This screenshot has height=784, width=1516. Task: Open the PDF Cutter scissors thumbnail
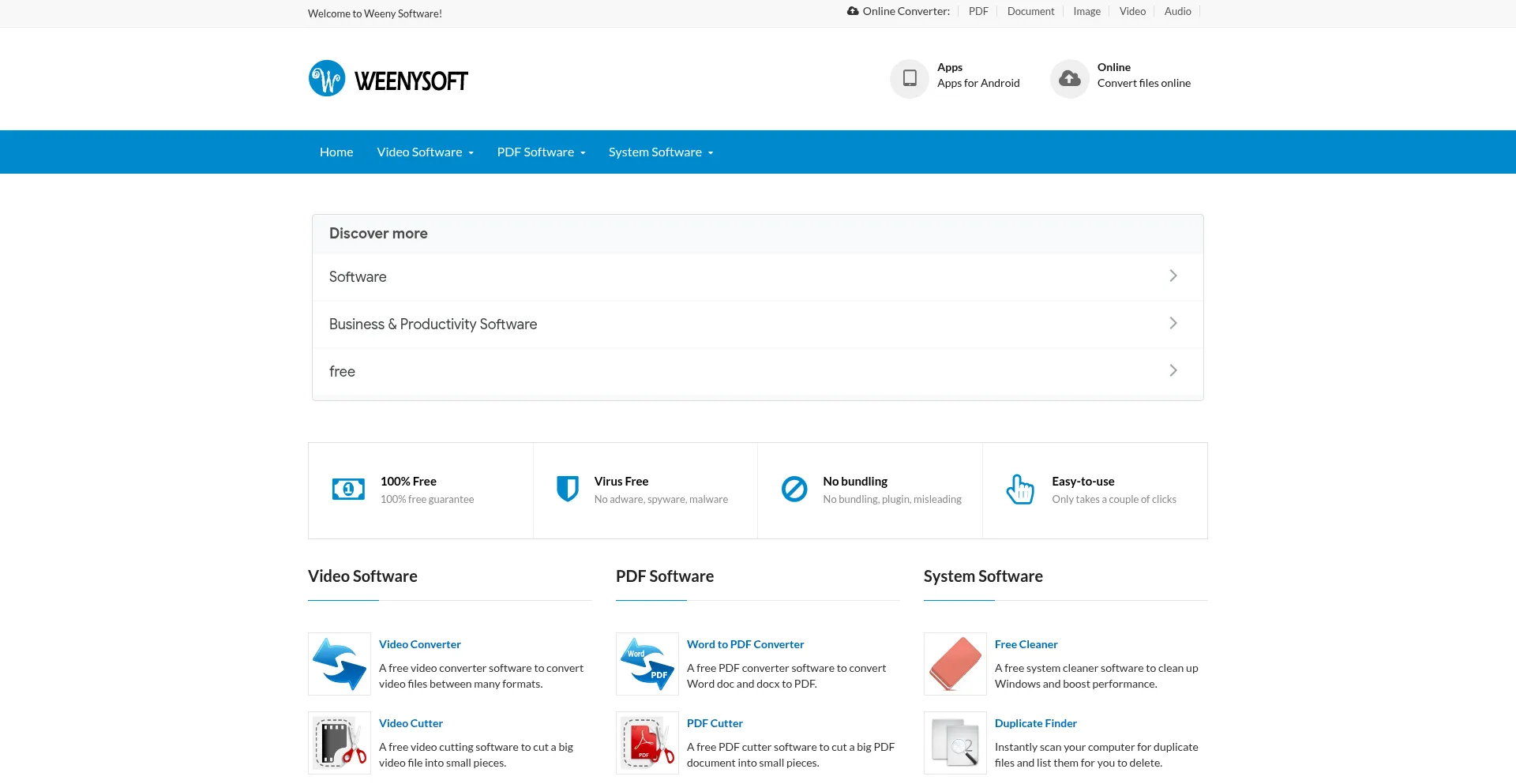(647, 743)
